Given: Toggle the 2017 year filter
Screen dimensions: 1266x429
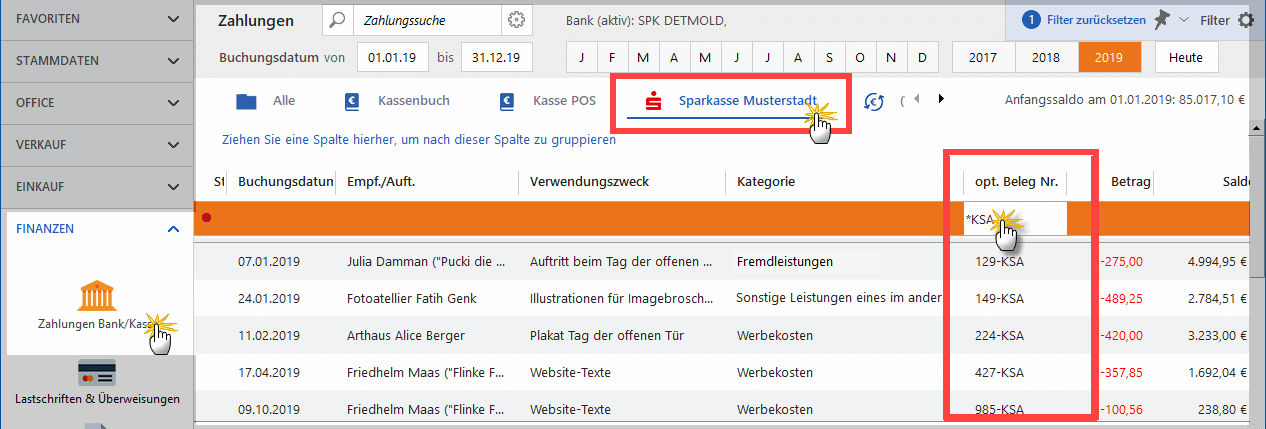Looking at the screenshot, I should (x=983, y=57).
